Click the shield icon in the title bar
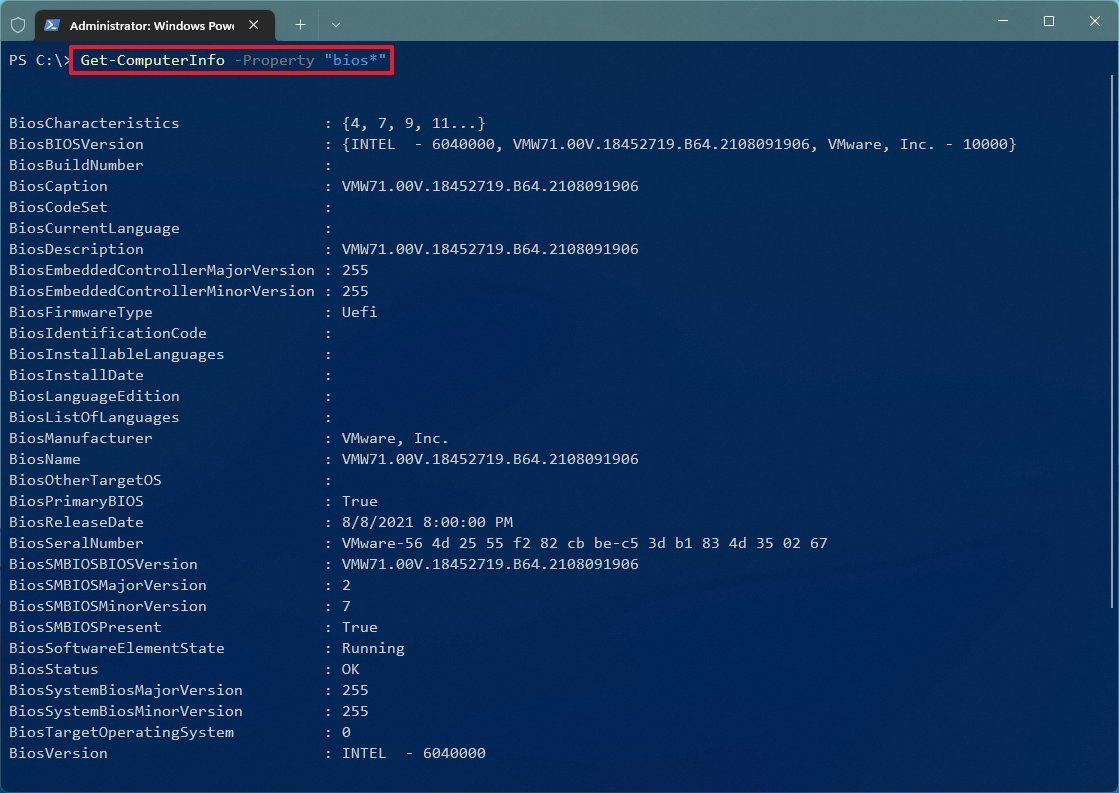The height and width of the screenshot is (793, 1119). tap(17, 24)
